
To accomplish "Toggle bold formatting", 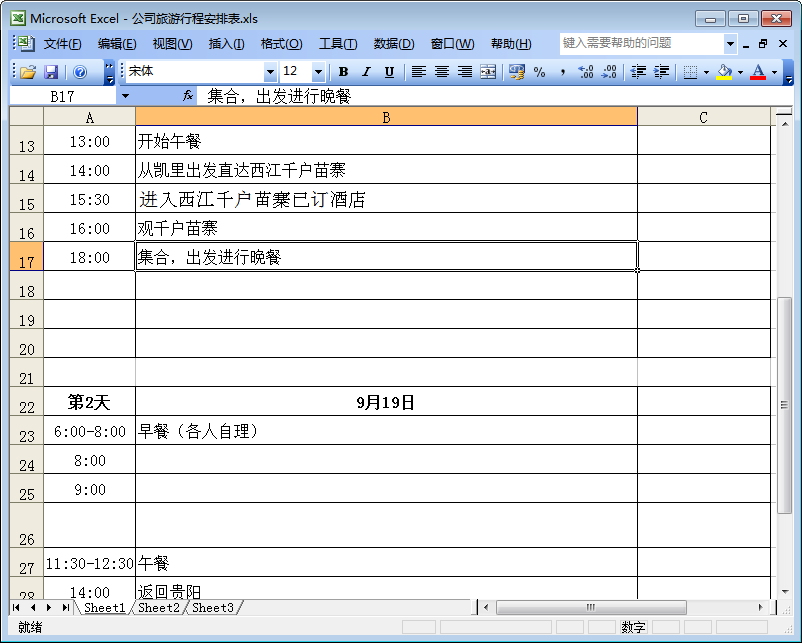I will pos(343,72).
